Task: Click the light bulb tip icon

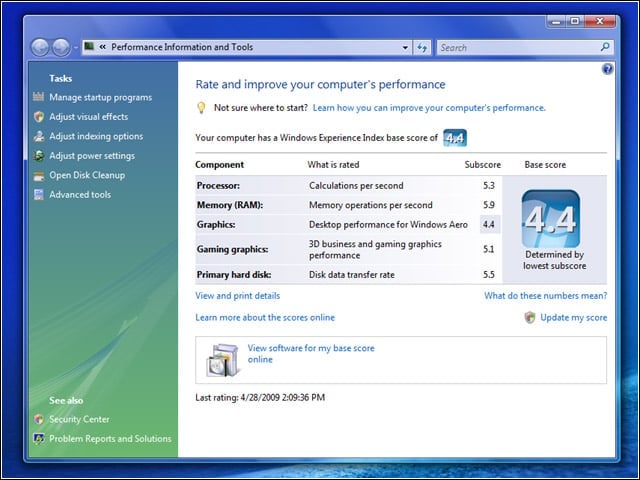Action: [x=201, y=108]
